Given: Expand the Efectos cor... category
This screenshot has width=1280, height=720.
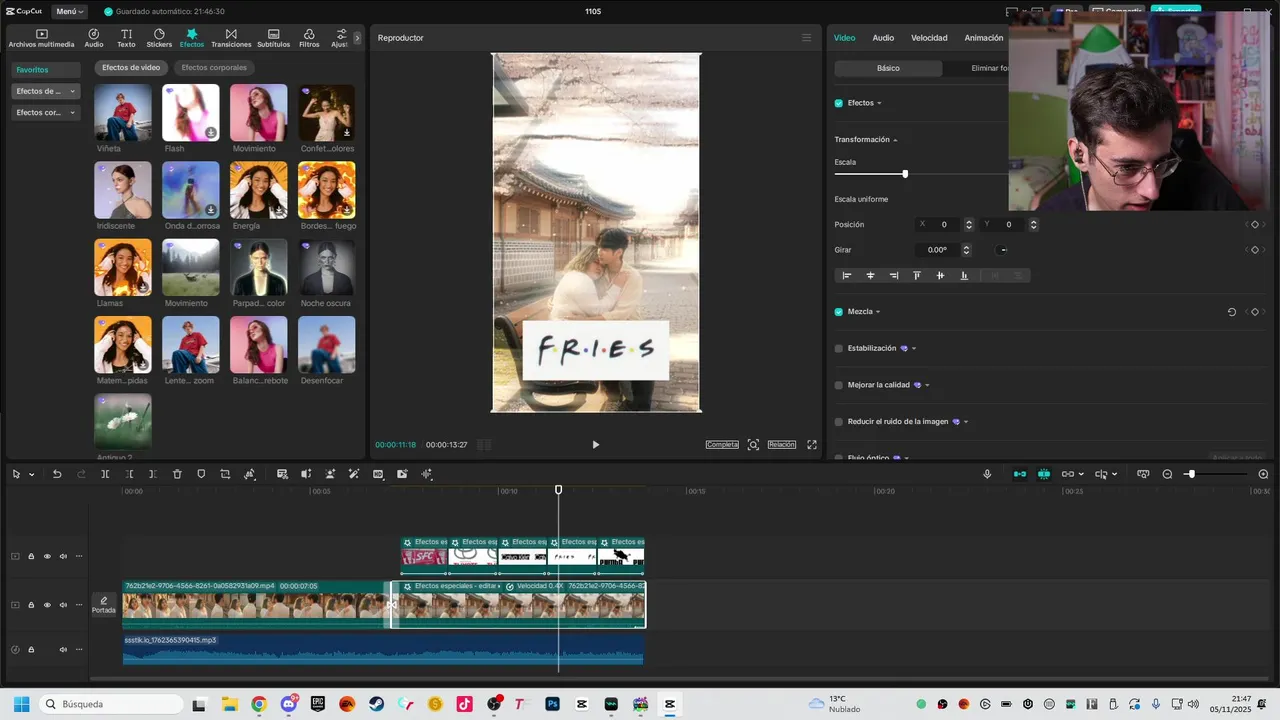Looking at the screenshot, I should (46, 113).
